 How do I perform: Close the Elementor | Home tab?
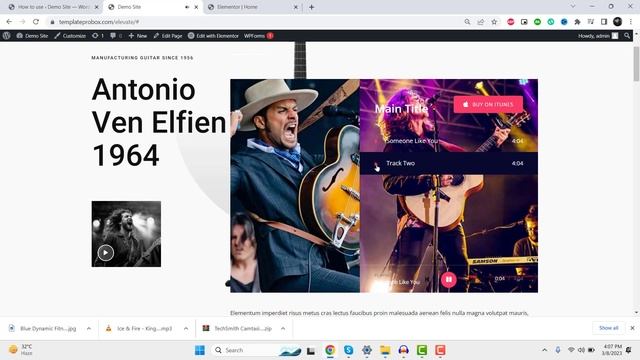point(296,7)
